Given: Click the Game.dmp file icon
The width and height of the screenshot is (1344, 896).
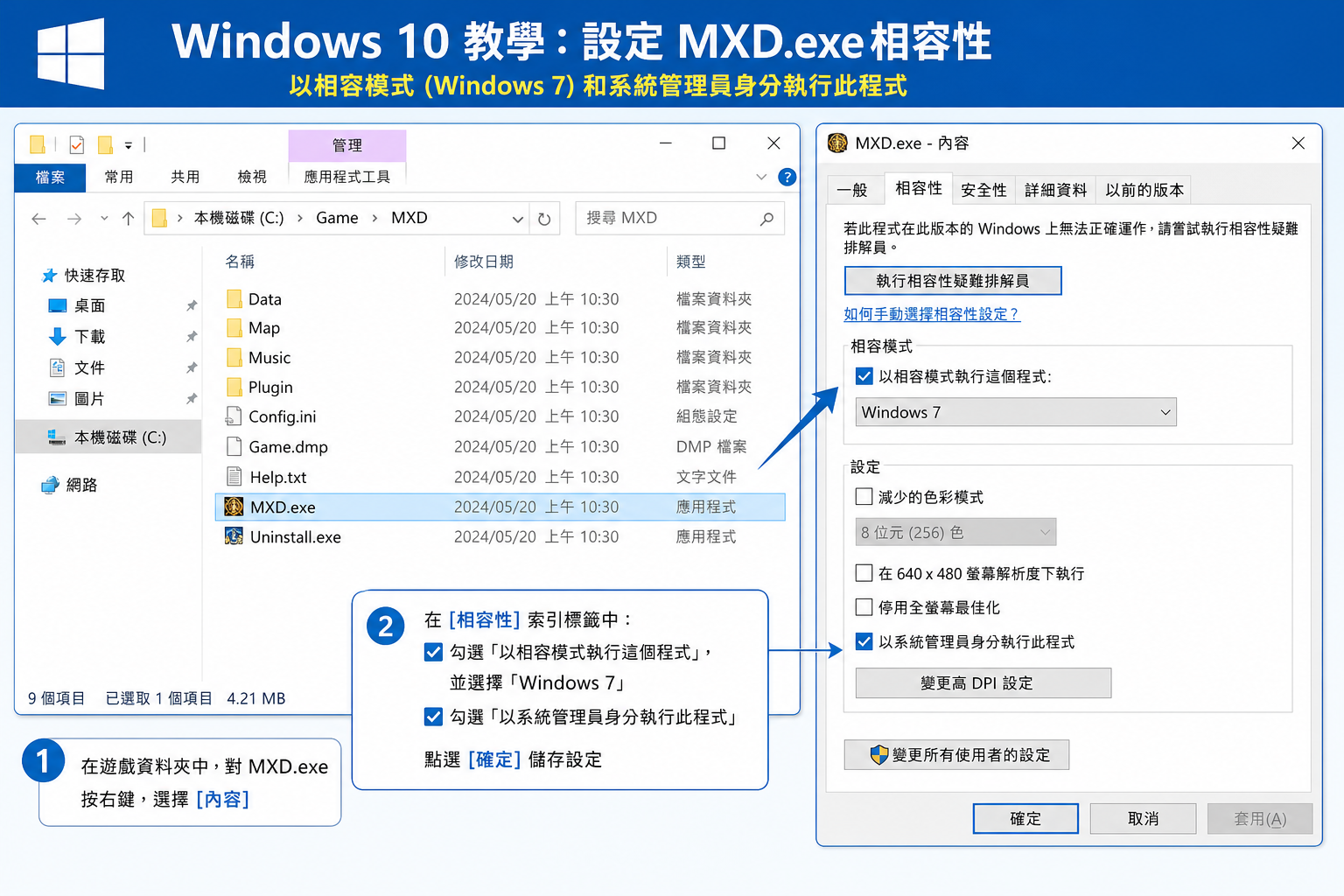Looking at the screenshot, I should (234, 446).
